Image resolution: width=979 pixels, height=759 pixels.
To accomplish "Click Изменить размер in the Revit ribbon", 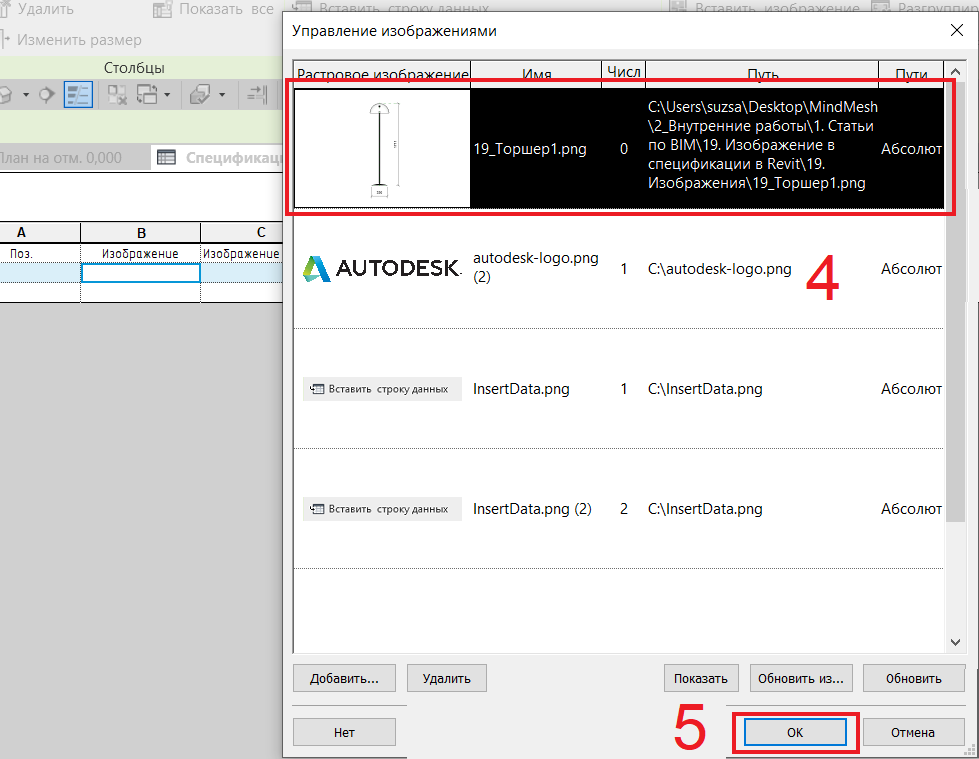I will click(71, 39).
